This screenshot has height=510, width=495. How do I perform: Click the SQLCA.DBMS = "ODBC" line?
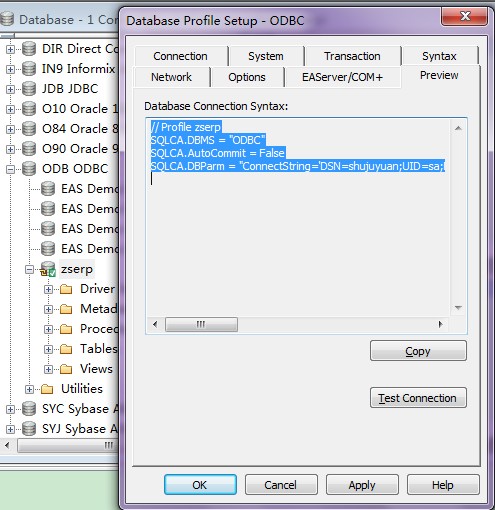(208, 140)
